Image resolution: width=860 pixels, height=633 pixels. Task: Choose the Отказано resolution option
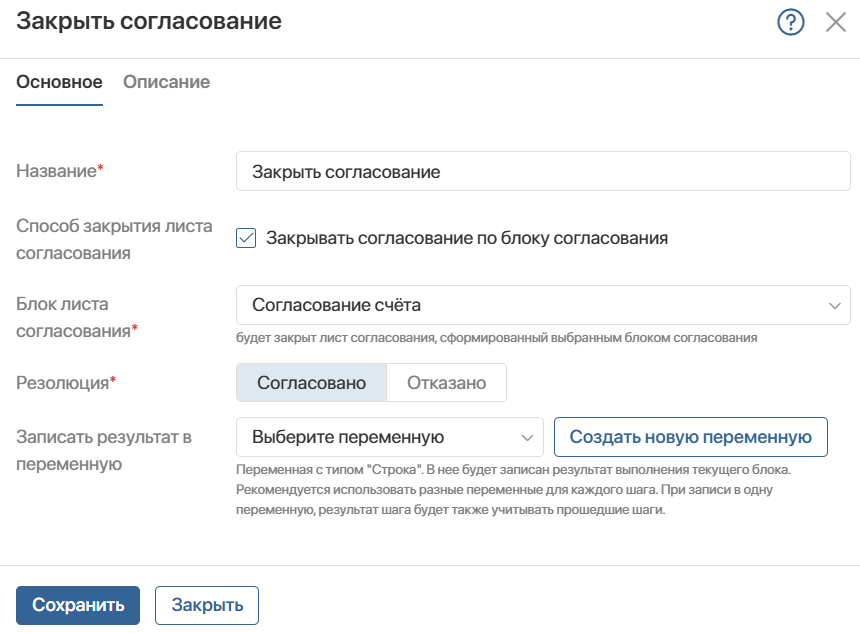[446, 382]
